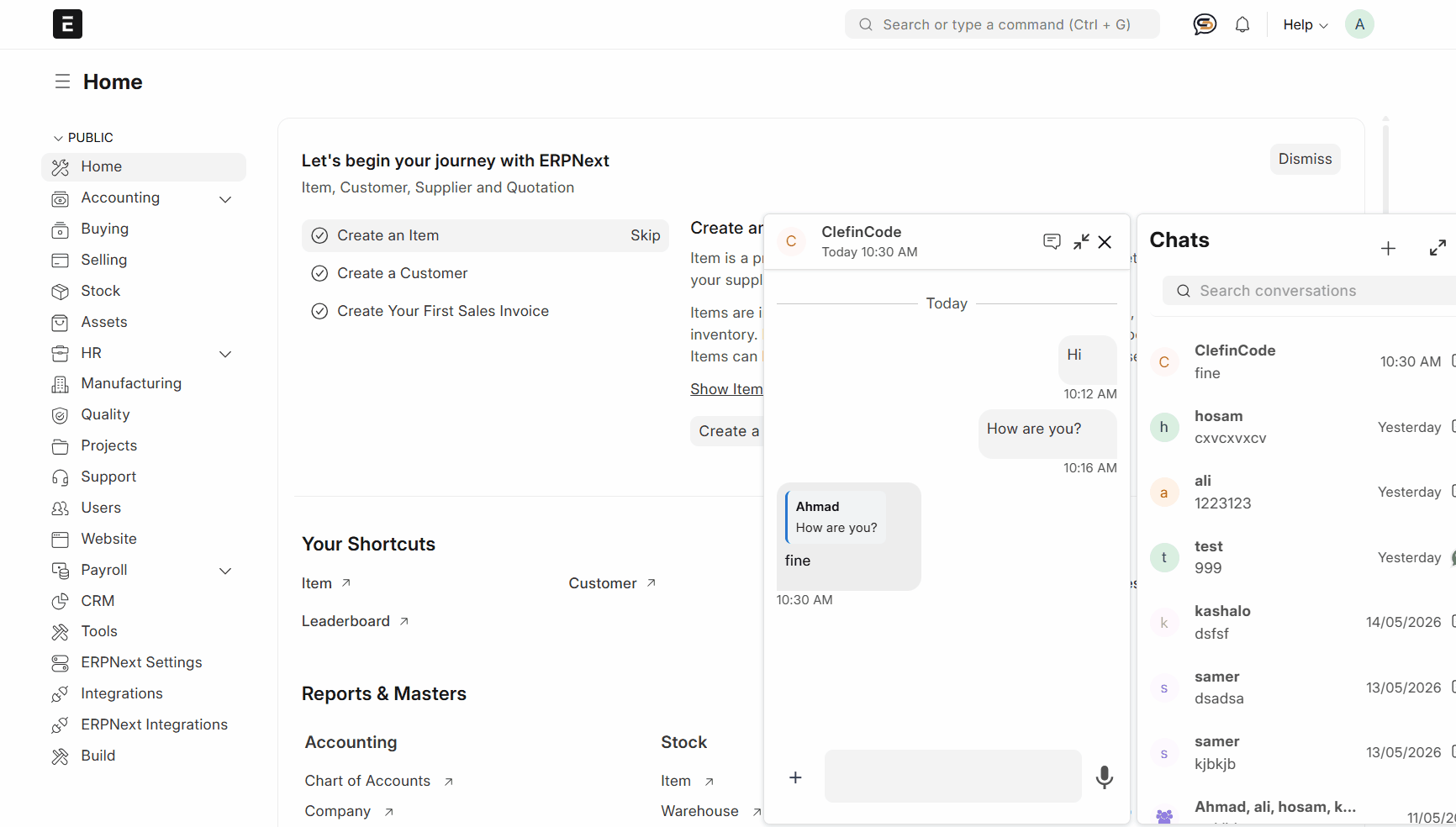Focus the top search command bar
The image size is (1456, 827).
click(x=1002, y=24)
